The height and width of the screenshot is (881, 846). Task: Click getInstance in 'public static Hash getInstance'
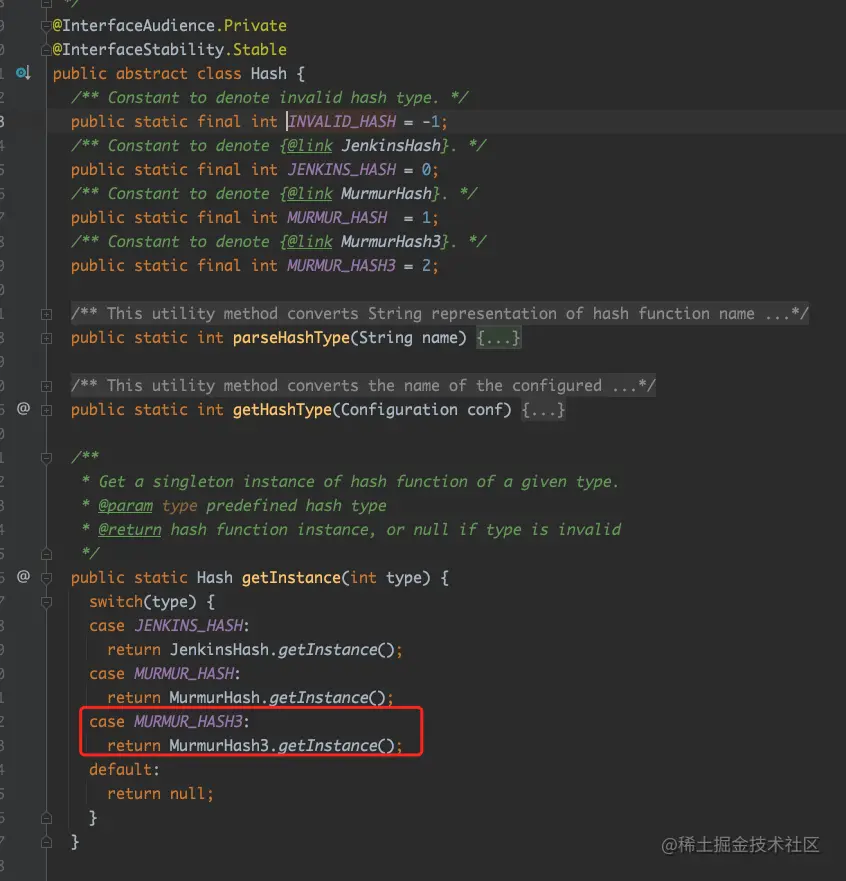291,578
